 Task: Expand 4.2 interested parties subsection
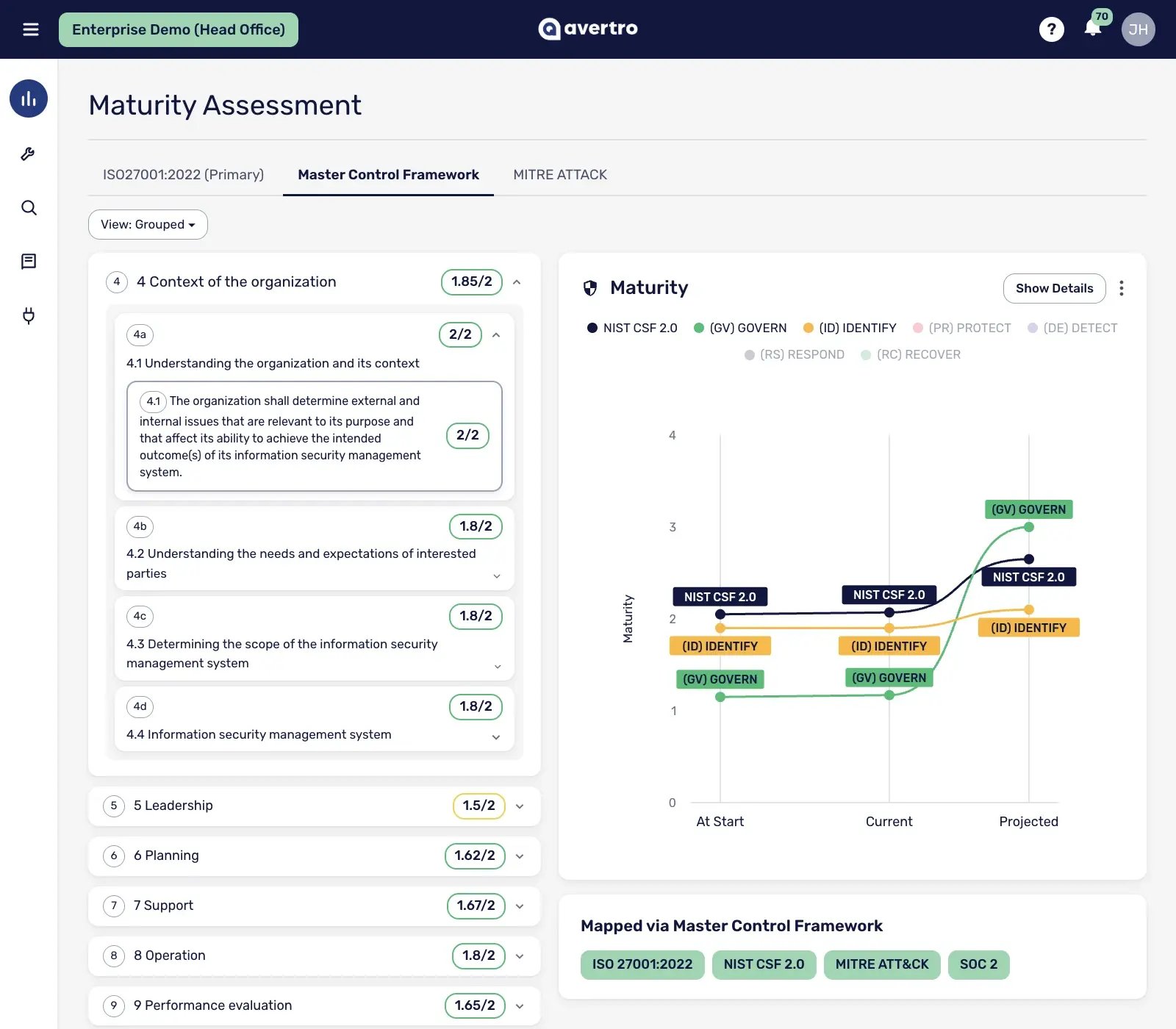tap(497, 576)
